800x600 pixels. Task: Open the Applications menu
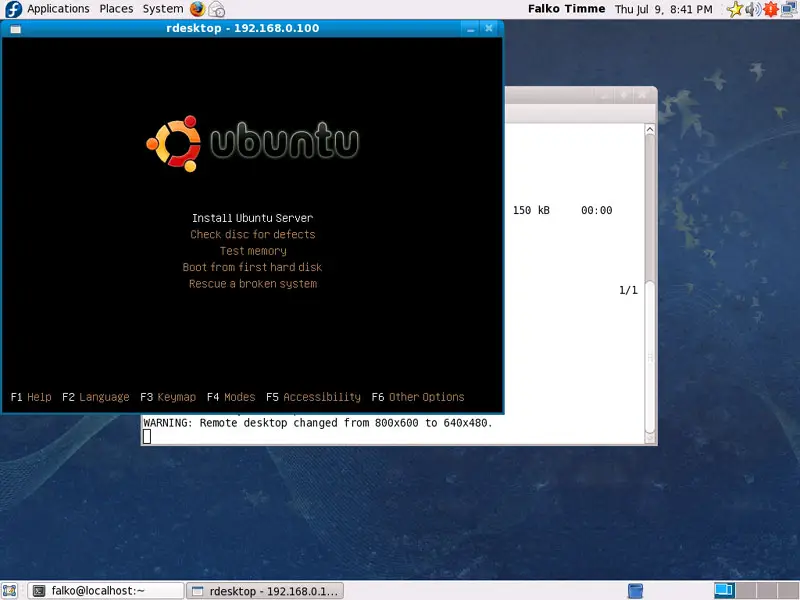click(x=58, y=9)
